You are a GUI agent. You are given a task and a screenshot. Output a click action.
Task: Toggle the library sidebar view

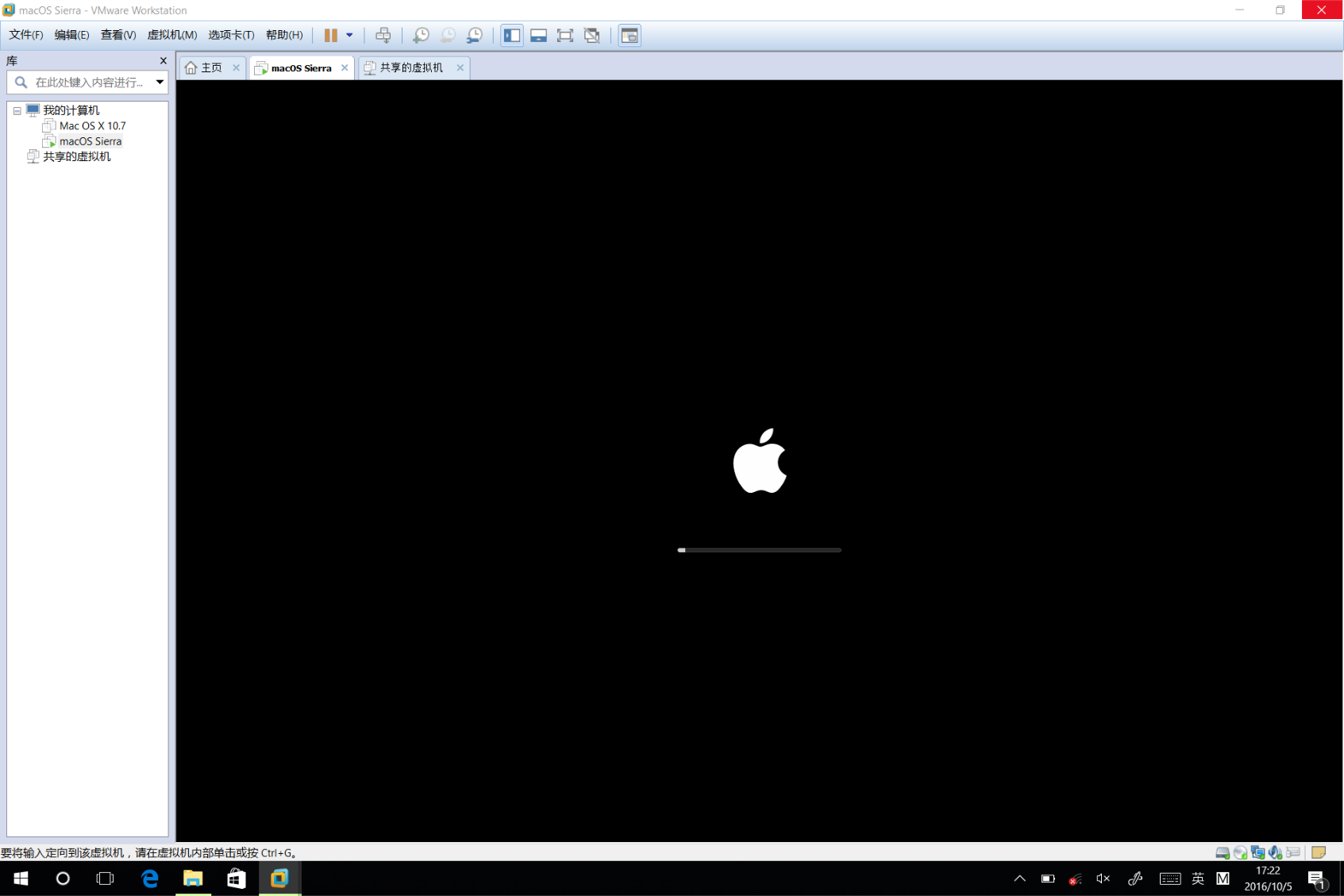512,35
